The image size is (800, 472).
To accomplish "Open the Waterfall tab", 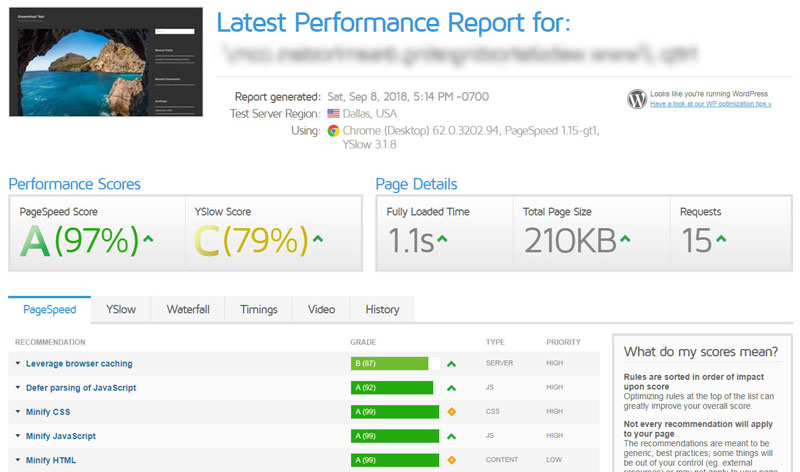I will click(188, 310).
